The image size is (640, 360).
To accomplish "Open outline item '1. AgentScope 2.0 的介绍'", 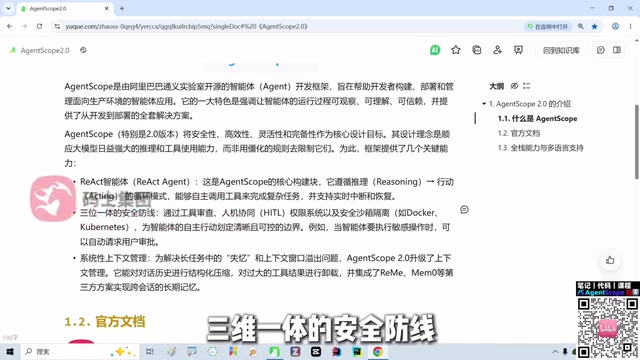I will point(530,104).
